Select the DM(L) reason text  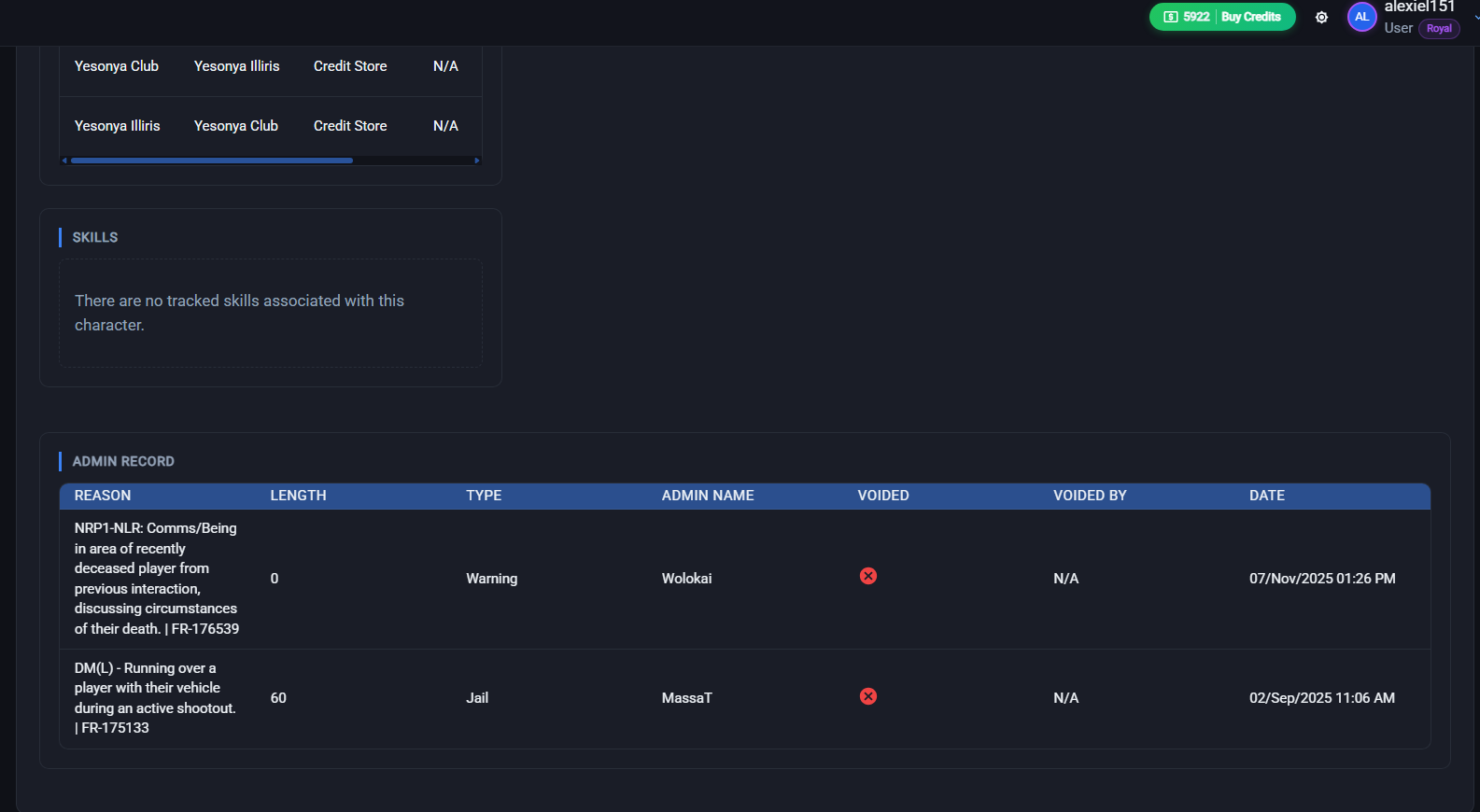[155, 698]
